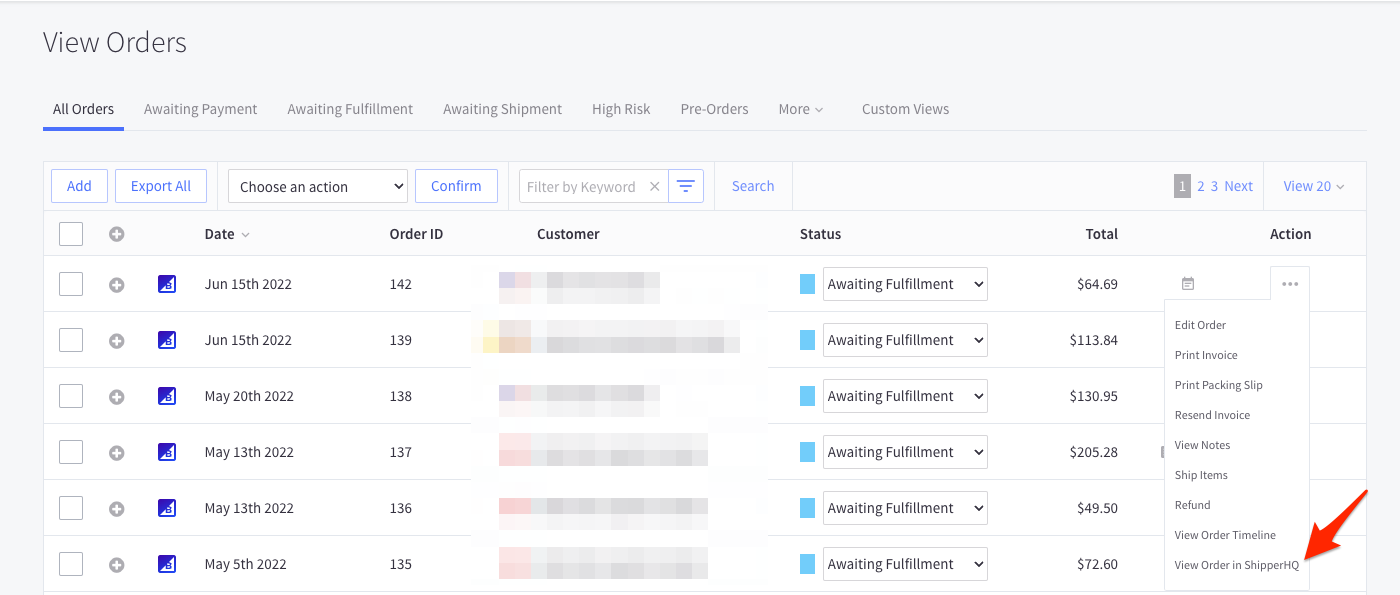Screen dimensions: 1400x595
Task: Select 'View Order in ShipperHQ' menu item
Action: click(1236, 565)
